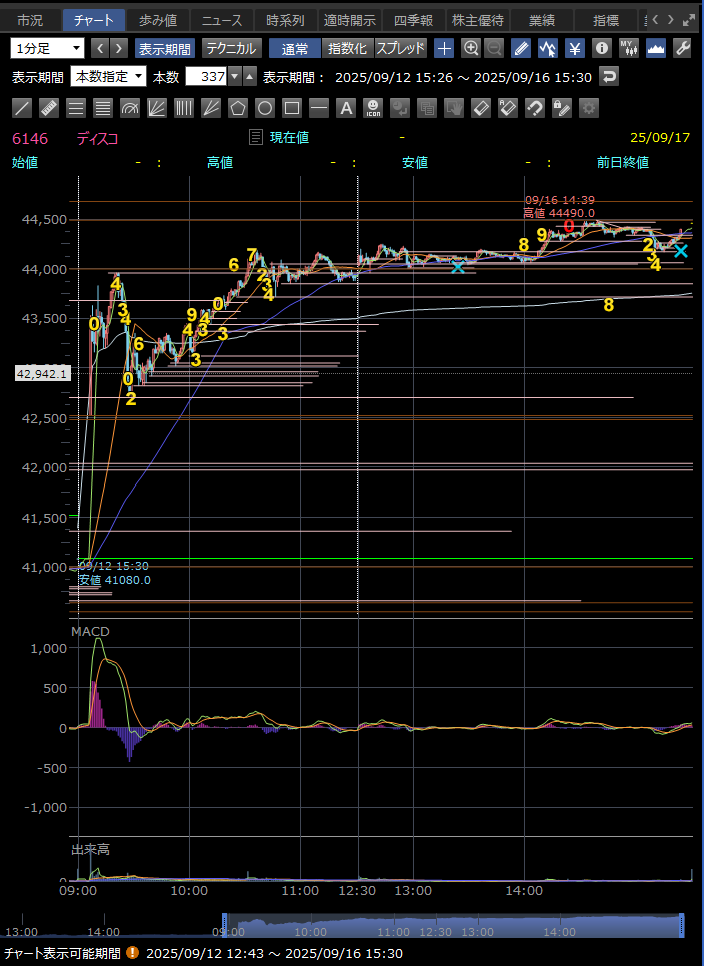Image resolution: width=704 pixels, height=966 pixels.
Task: Select the trend line drawing tool
Action: pyautogui.click(x=22, y=108)
